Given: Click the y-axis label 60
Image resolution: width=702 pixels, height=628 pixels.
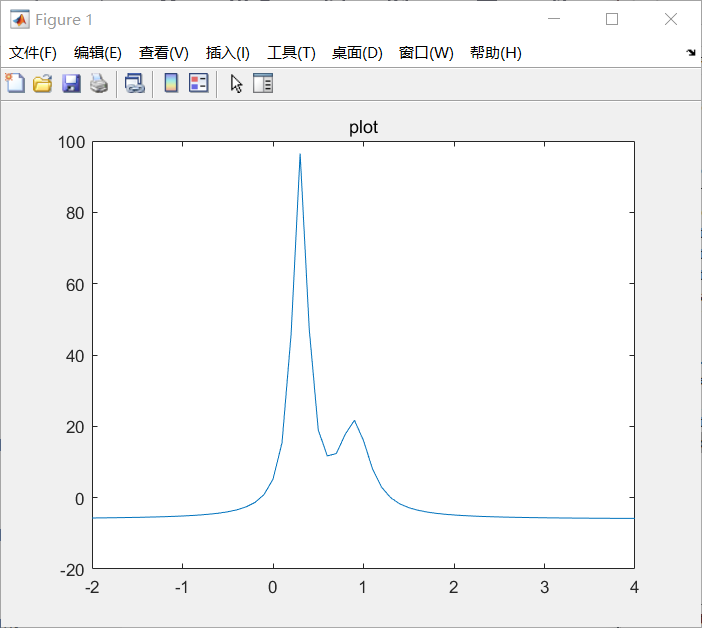Looking at the screenshot, I should [75, 285].
